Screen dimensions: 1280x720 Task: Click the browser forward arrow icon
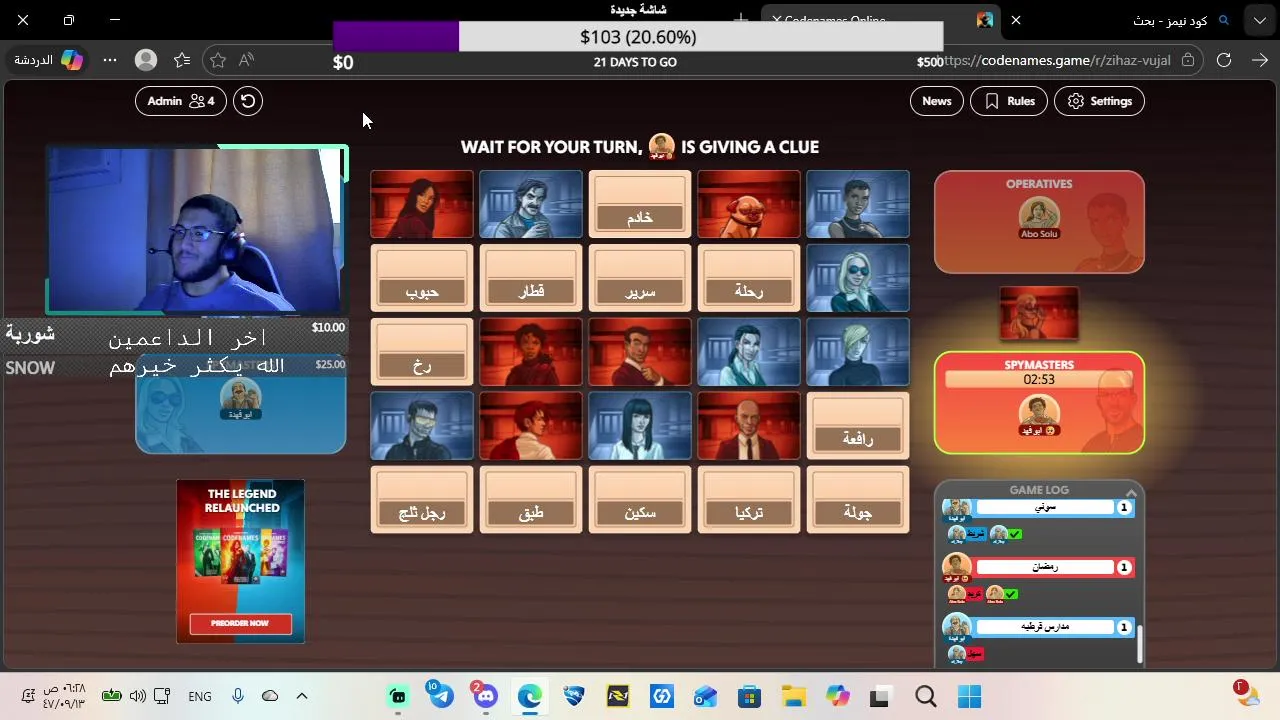[1259, 60]
